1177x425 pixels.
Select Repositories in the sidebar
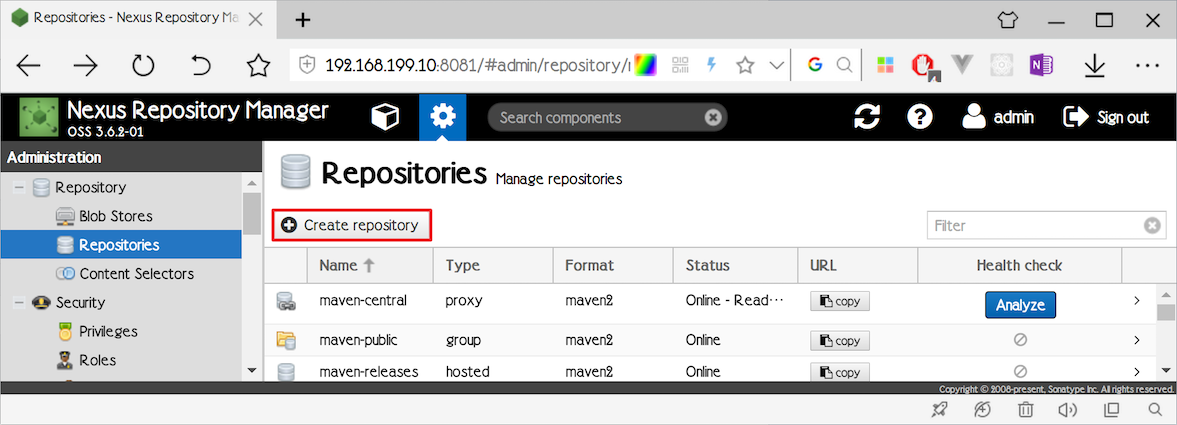tap(120, 245)
